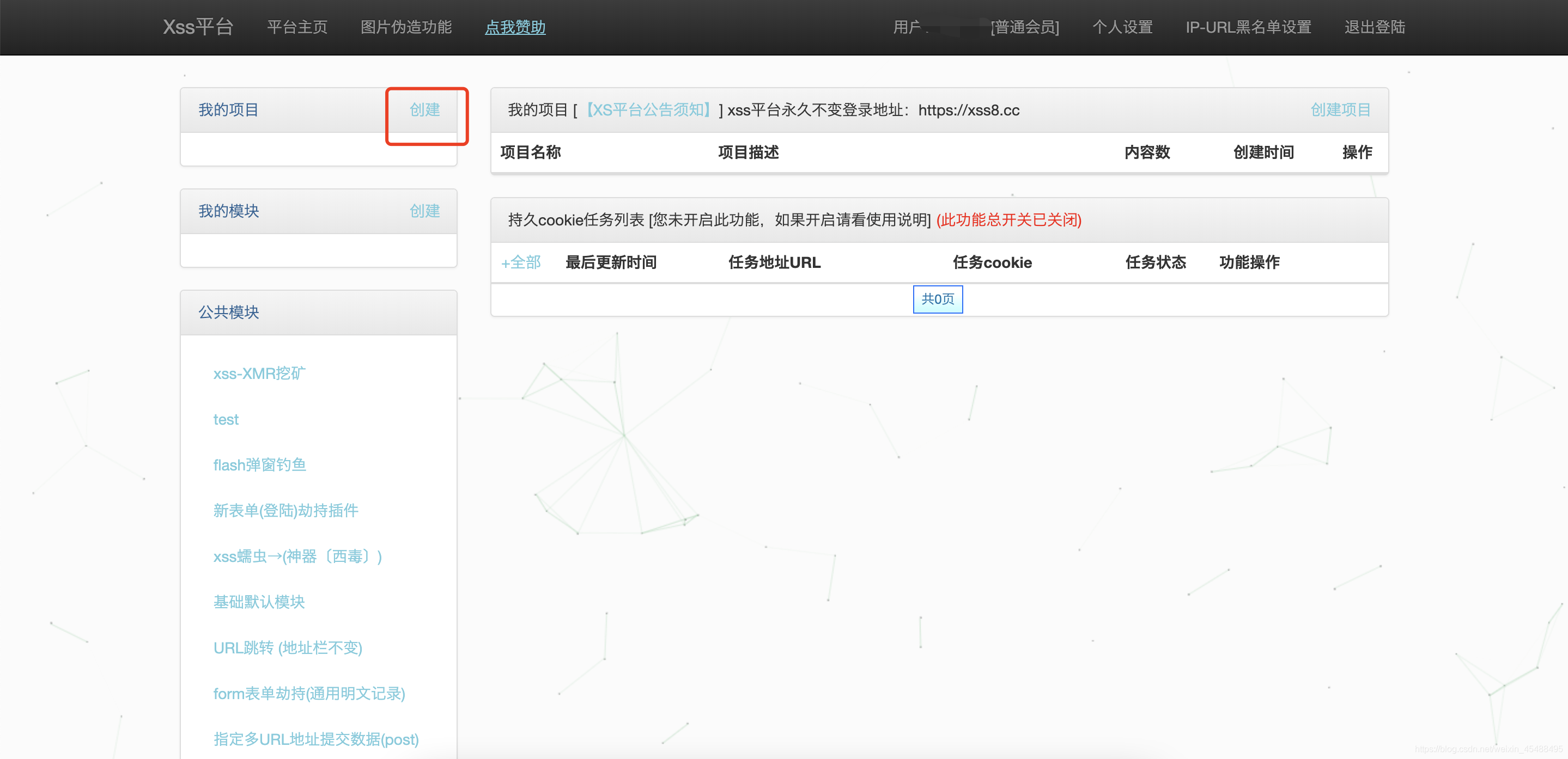The image size is (1568, 759).
Task: Open IP-URL黑名单设置 in the top menu
Action: click(x=1248, y=27)
